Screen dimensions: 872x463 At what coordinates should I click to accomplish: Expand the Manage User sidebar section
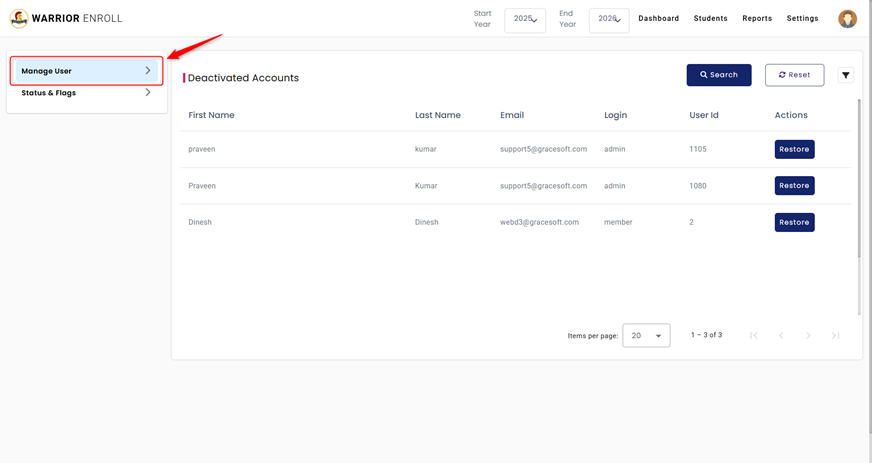click(87, 71)
